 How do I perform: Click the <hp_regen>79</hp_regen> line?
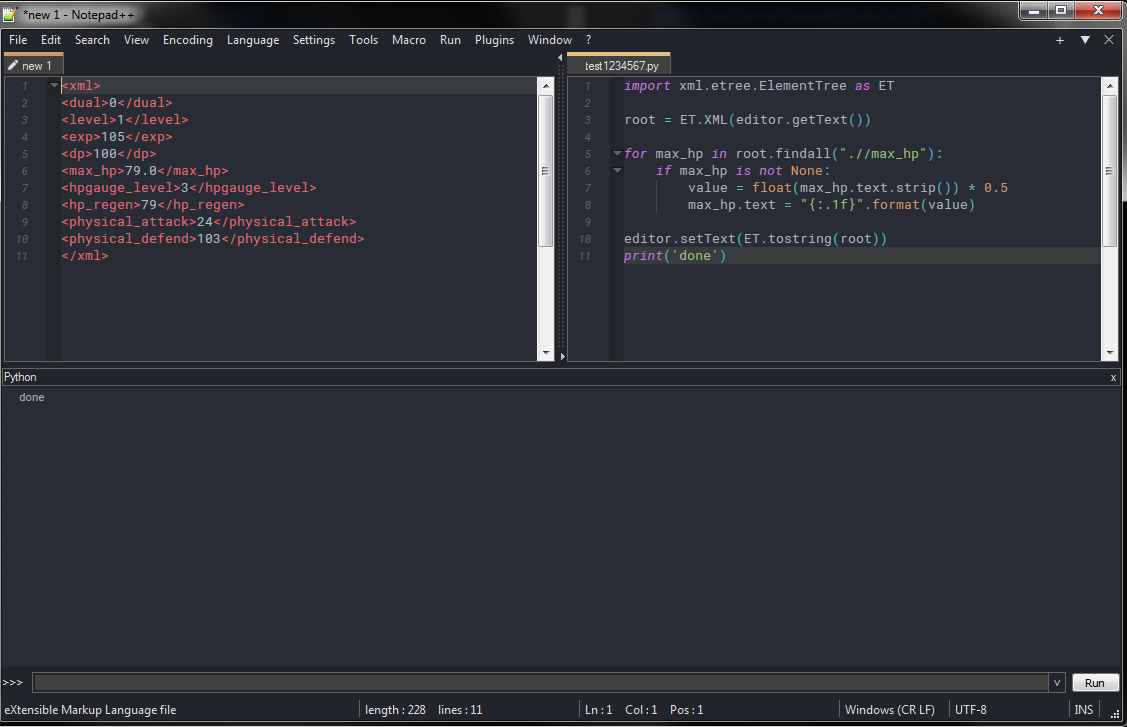153,205
